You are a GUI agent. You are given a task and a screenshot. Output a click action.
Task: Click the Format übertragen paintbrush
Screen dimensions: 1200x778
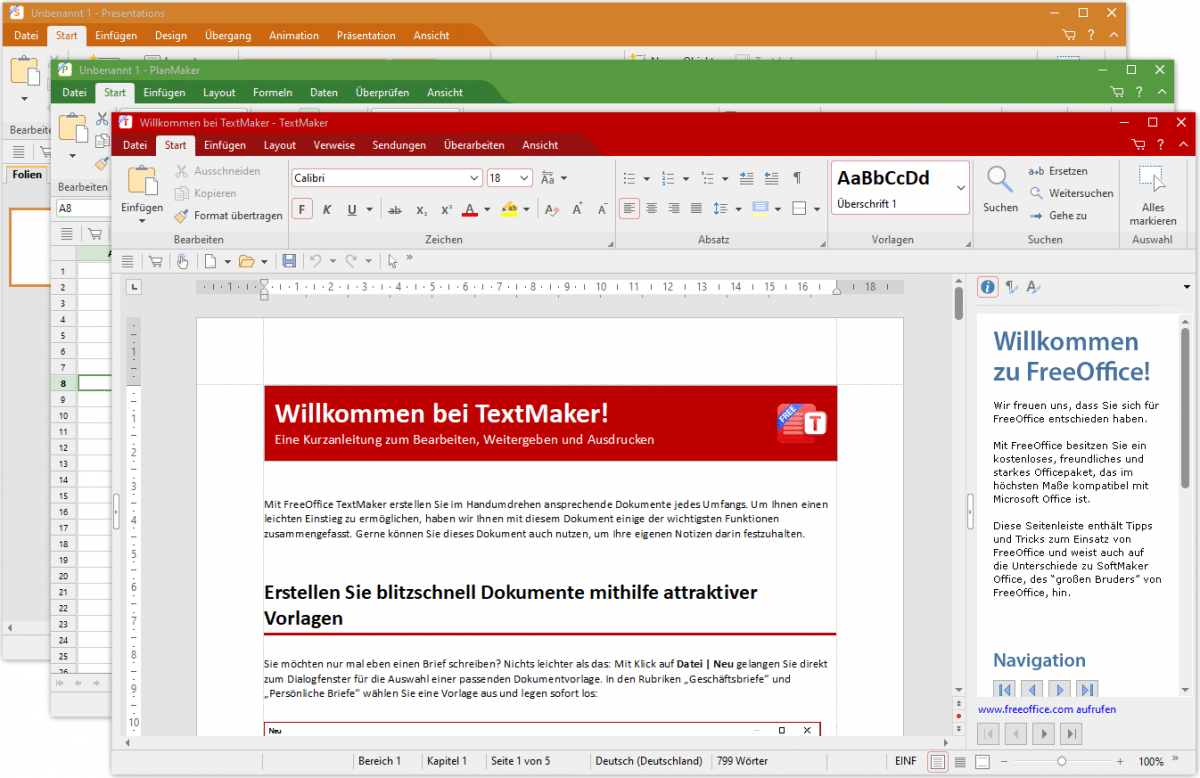coord(181,215)
